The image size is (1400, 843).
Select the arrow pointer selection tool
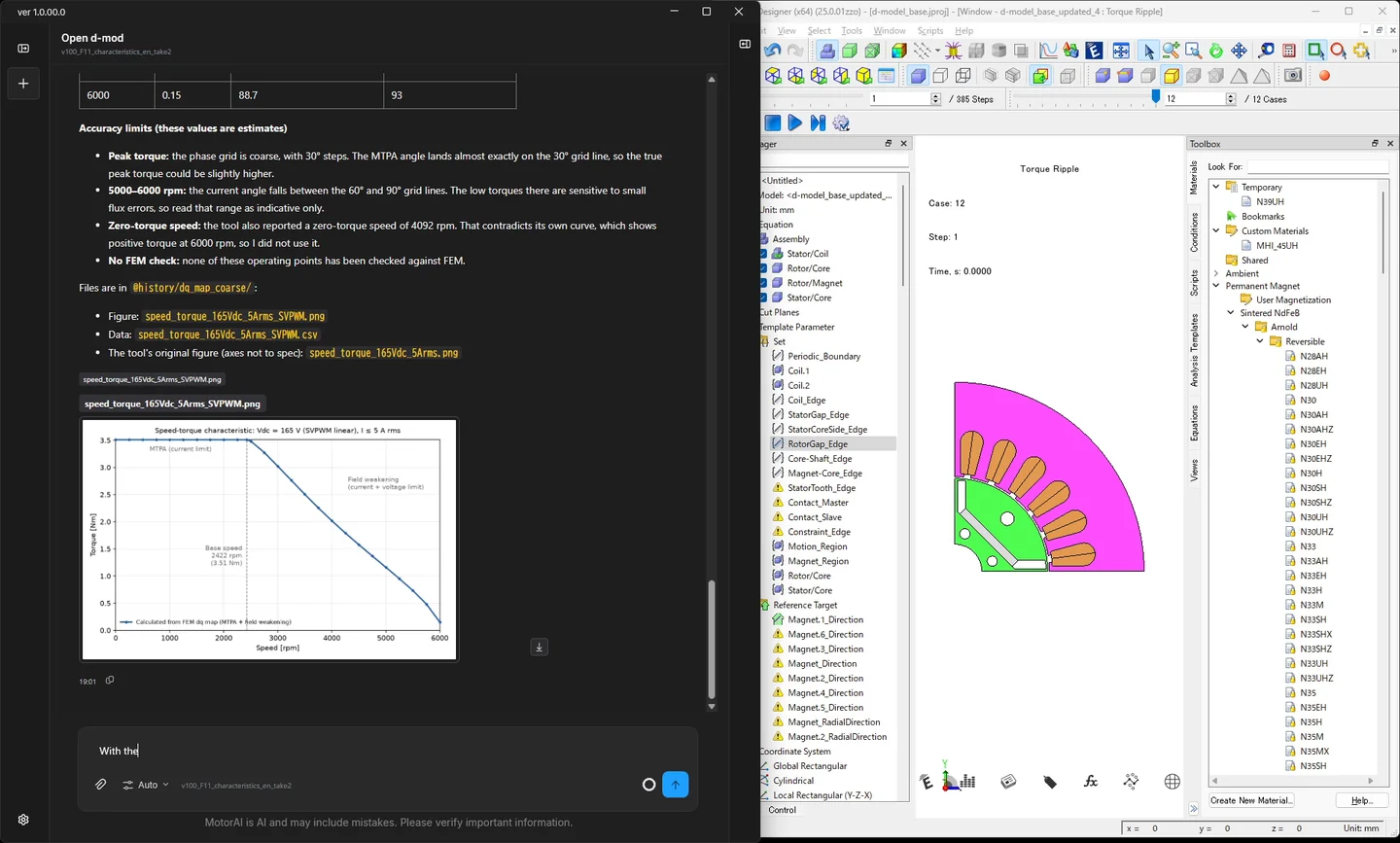coord(1148,51)
